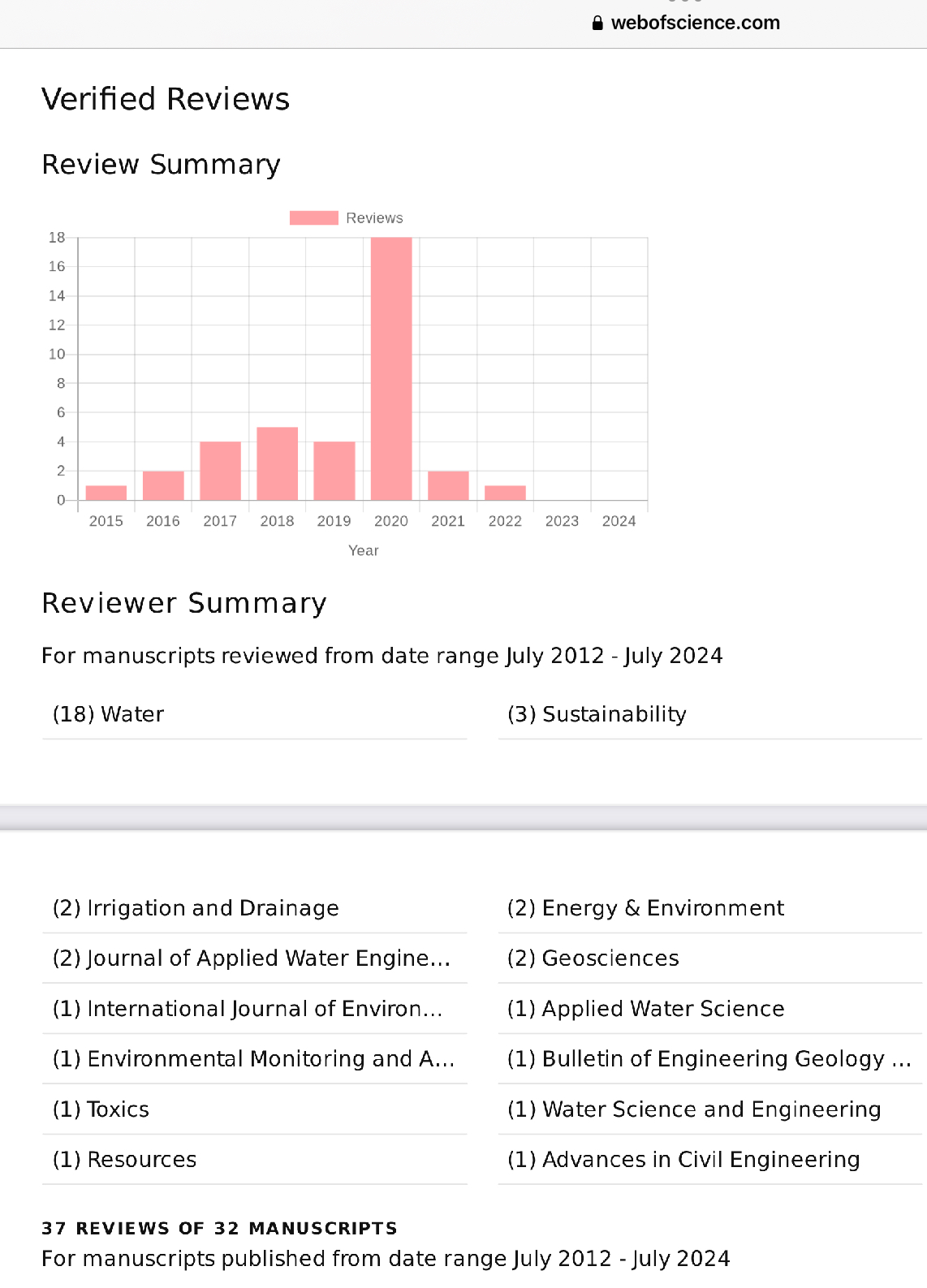The image size is (927, 1288).
Task: Click the manuscripts reviewed date range text
Action: pos(382,656)
